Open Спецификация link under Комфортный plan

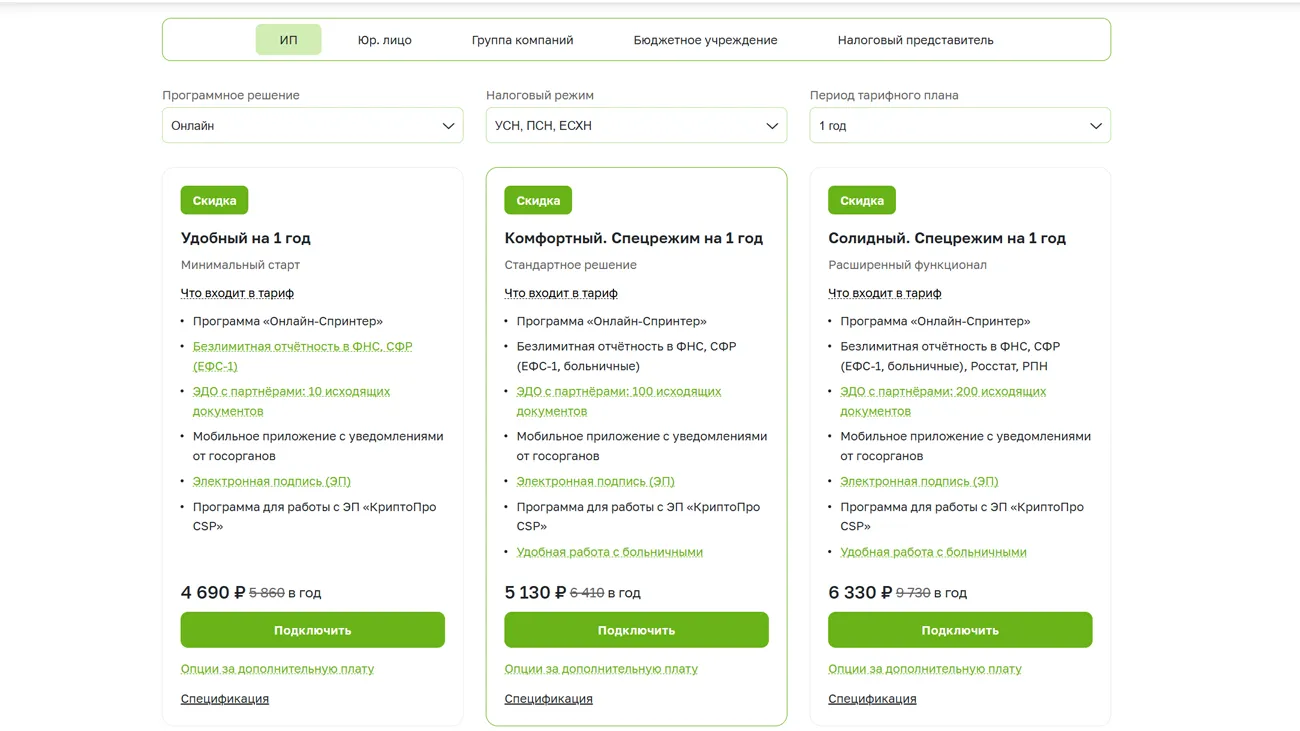pyautogui.click(x=548, y=699)
